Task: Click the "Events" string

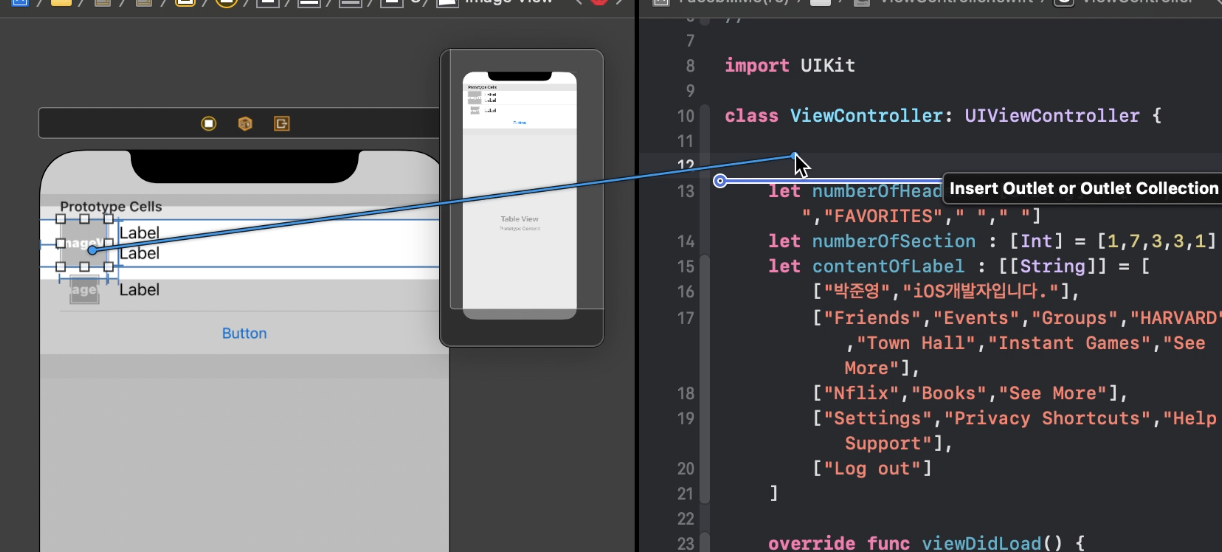Action: click(x=976, y=318)
